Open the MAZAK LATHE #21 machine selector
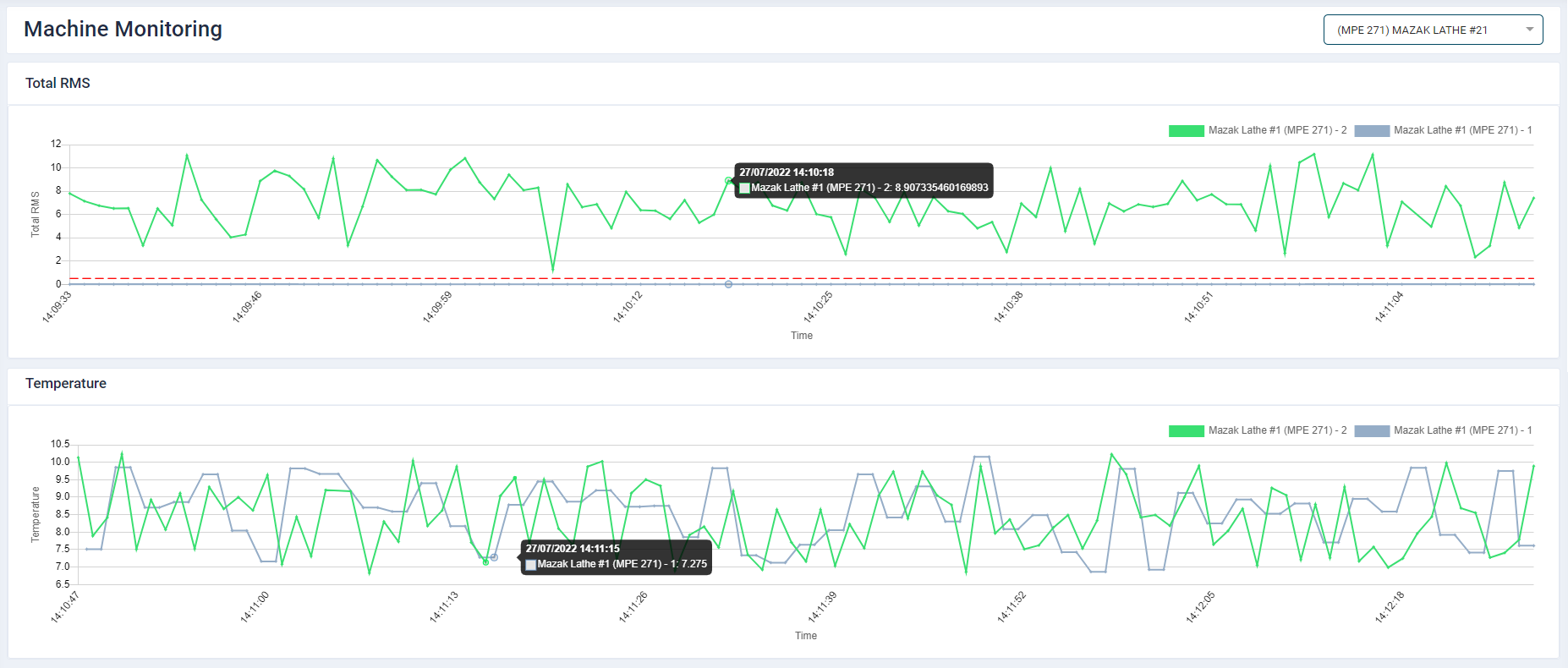The height and width of the screenshot is (668, 1568). click(1421, 30)
